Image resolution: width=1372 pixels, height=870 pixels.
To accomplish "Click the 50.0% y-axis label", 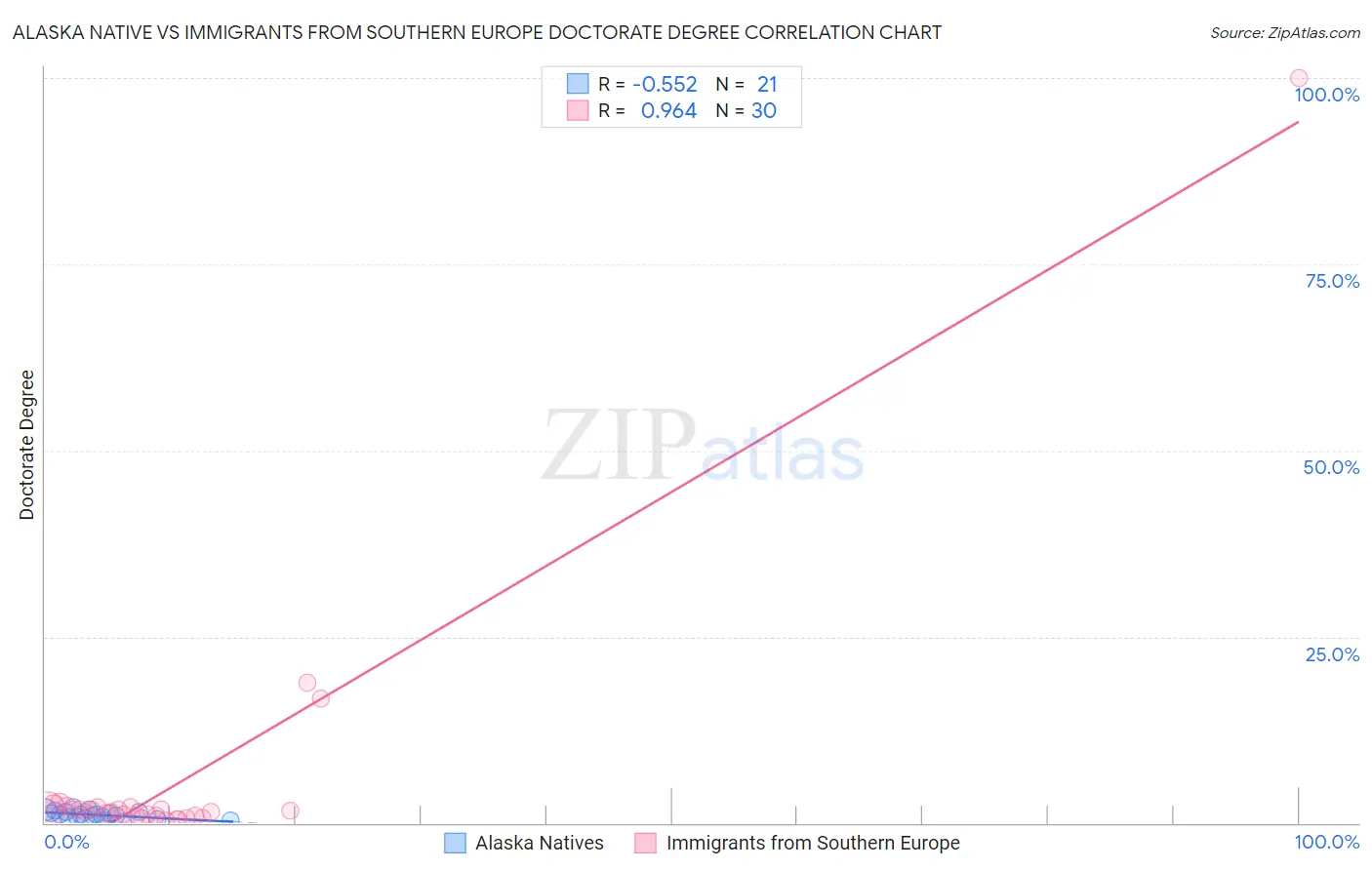I will point(1331,467).
